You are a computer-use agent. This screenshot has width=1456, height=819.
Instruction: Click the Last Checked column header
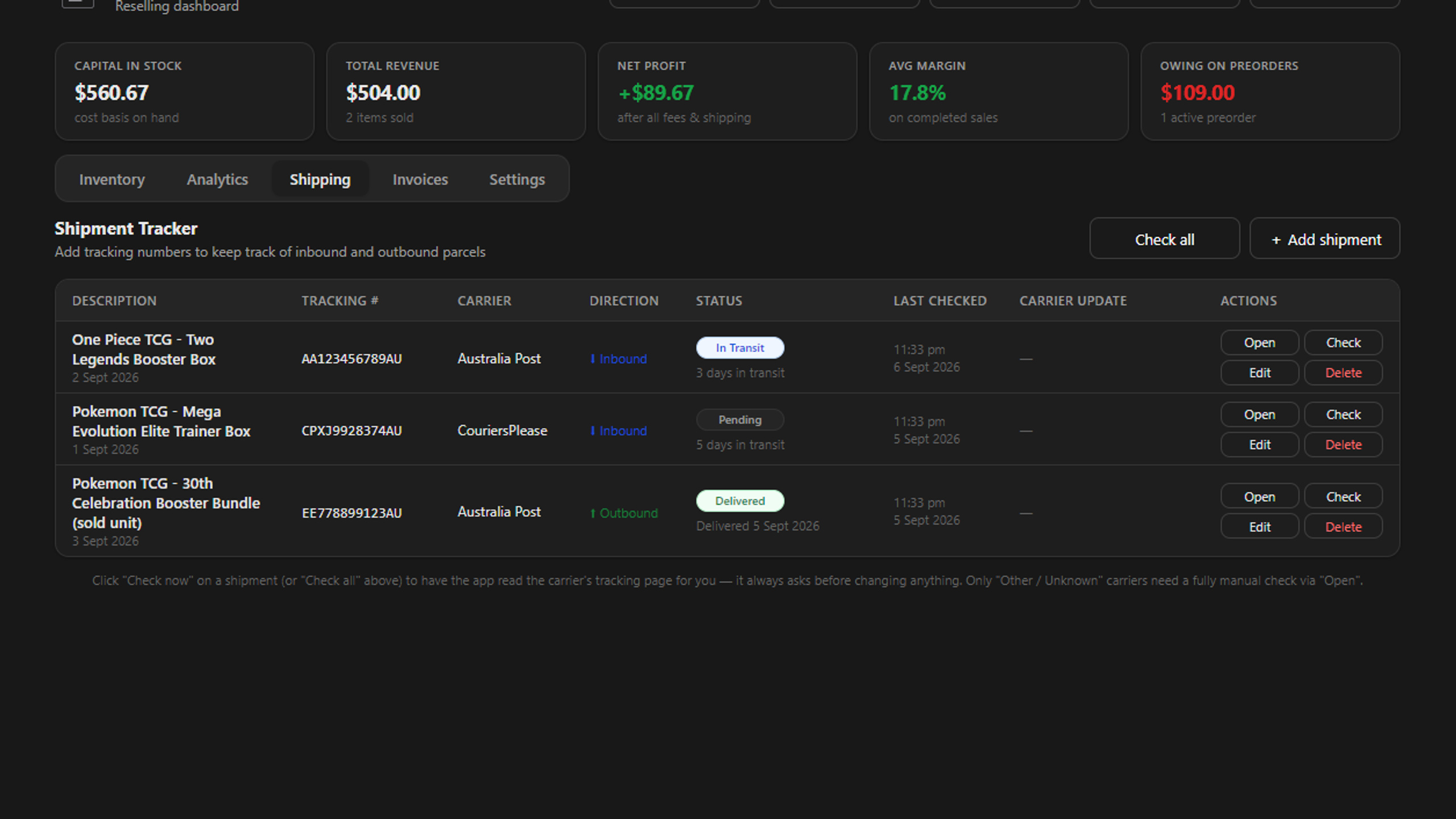point(940,301)
